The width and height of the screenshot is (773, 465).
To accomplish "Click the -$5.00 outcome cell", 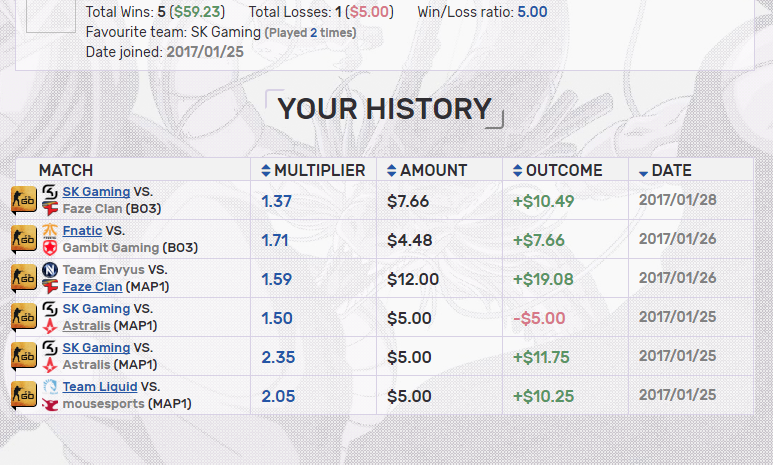I will click(x=539, y=318).
